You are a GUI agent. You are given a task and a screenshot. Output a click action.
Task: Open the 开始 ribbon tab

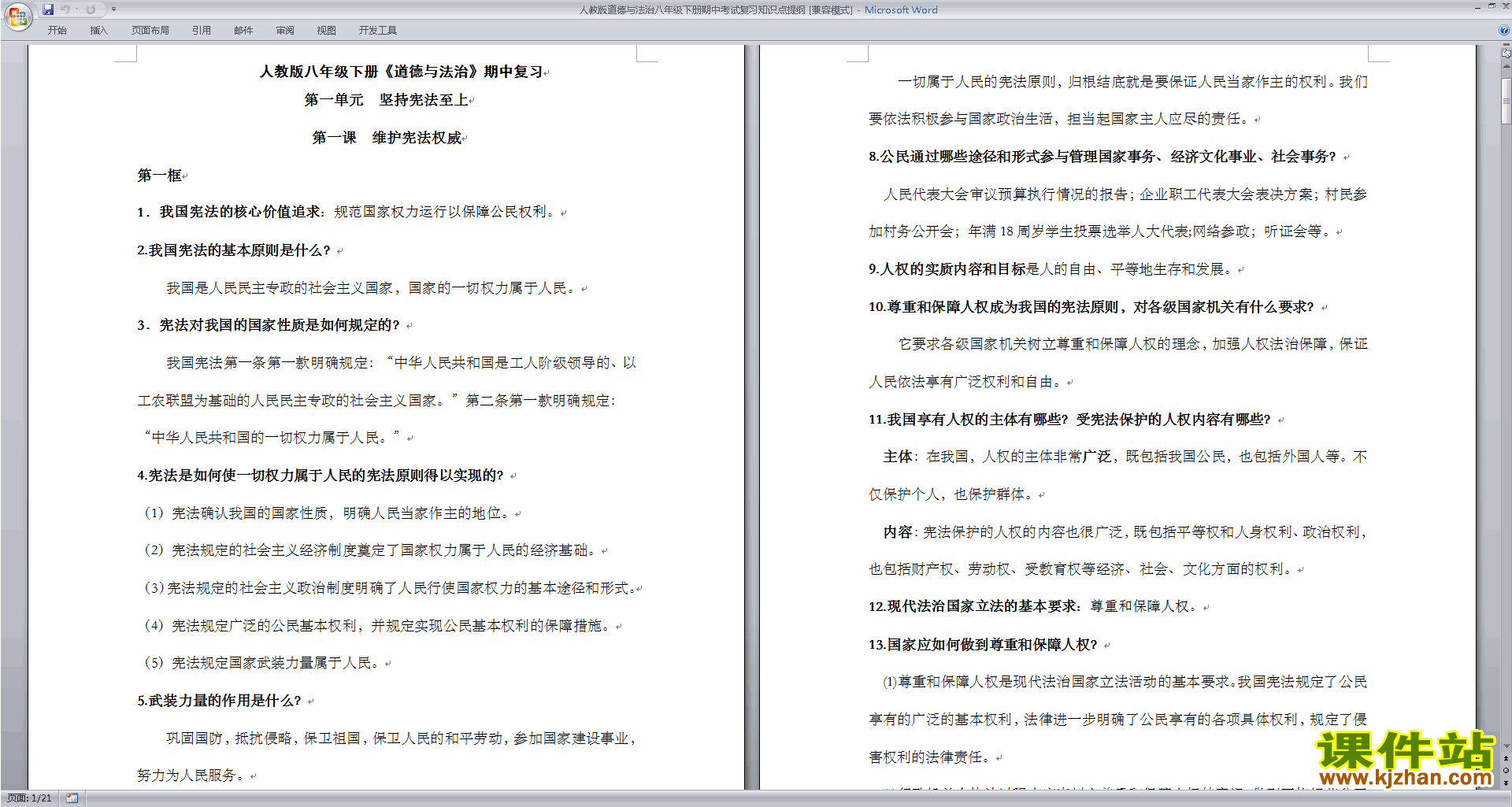(x=57, y=31)
